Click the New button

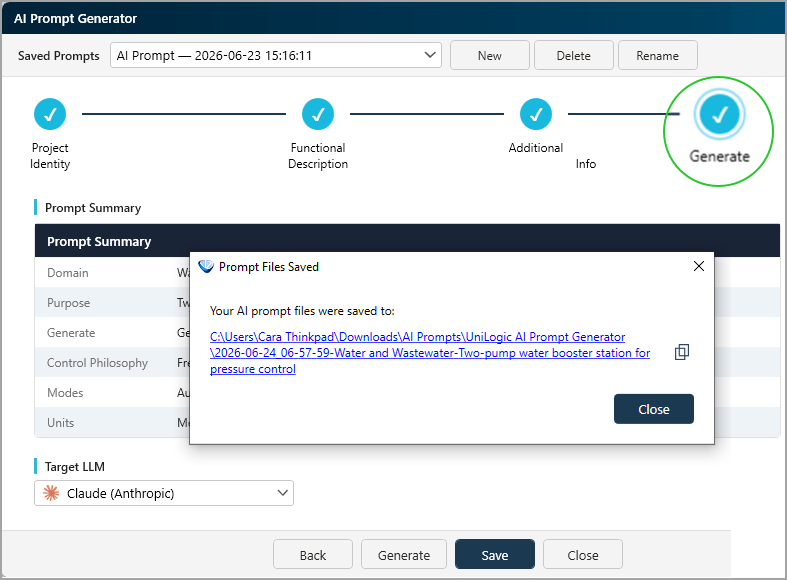(489, 55)
